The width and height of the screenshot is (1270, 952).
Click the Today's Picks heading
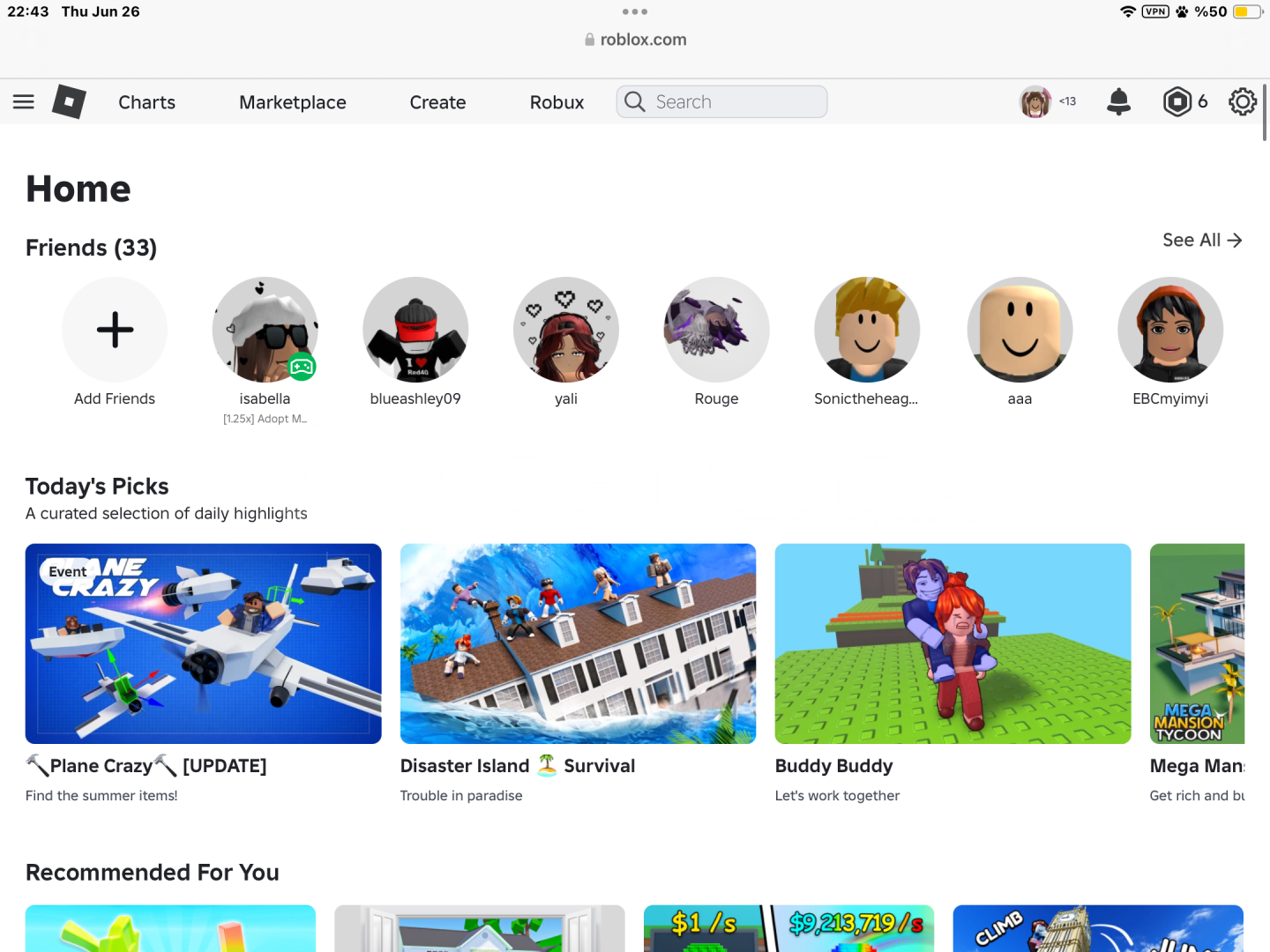(x=97, y=487)
